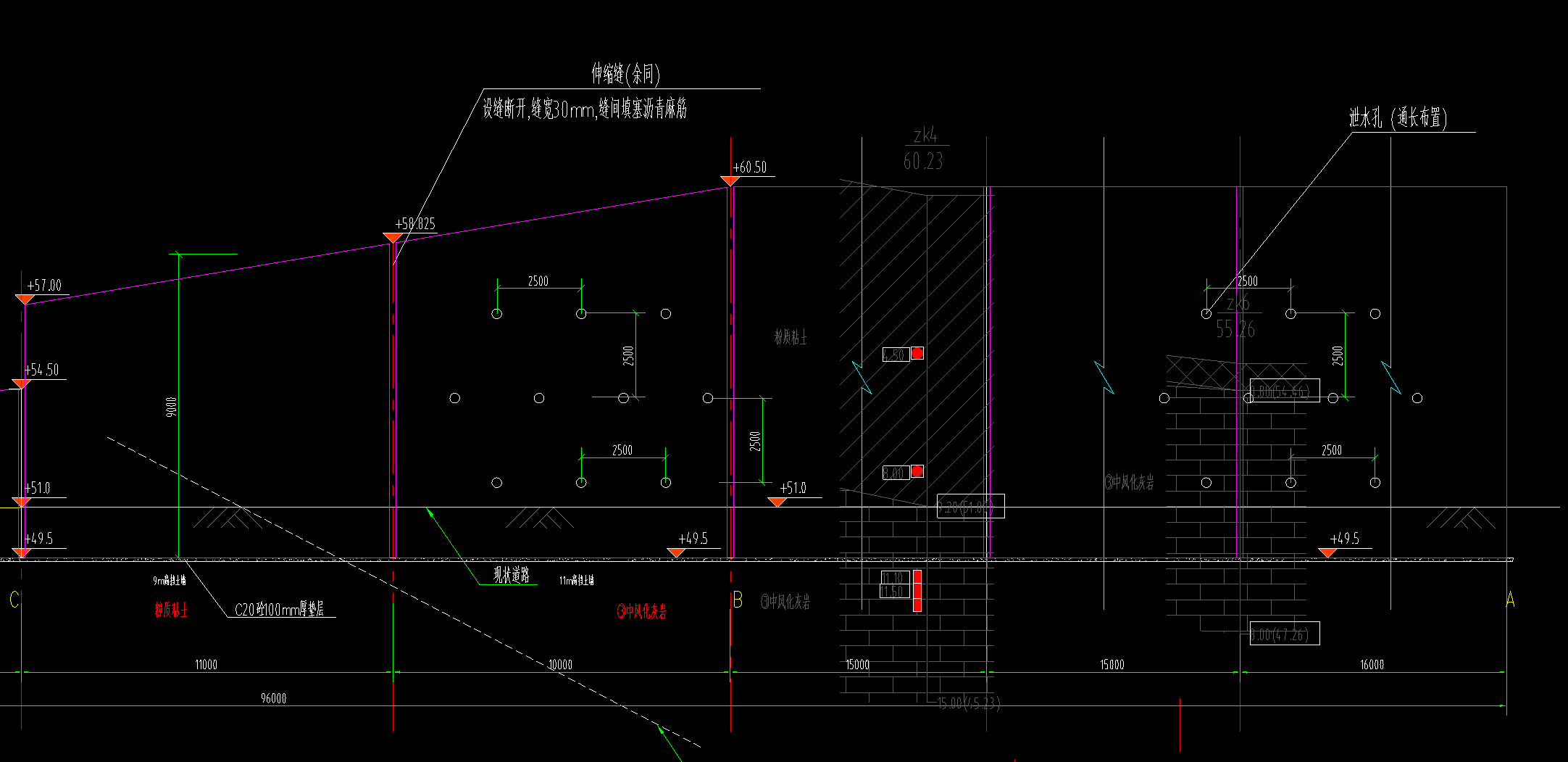The height and width of the screenshot is (762, 1568).
Task: Click the boxed depth label '11.60'
Action: [894, 591]
